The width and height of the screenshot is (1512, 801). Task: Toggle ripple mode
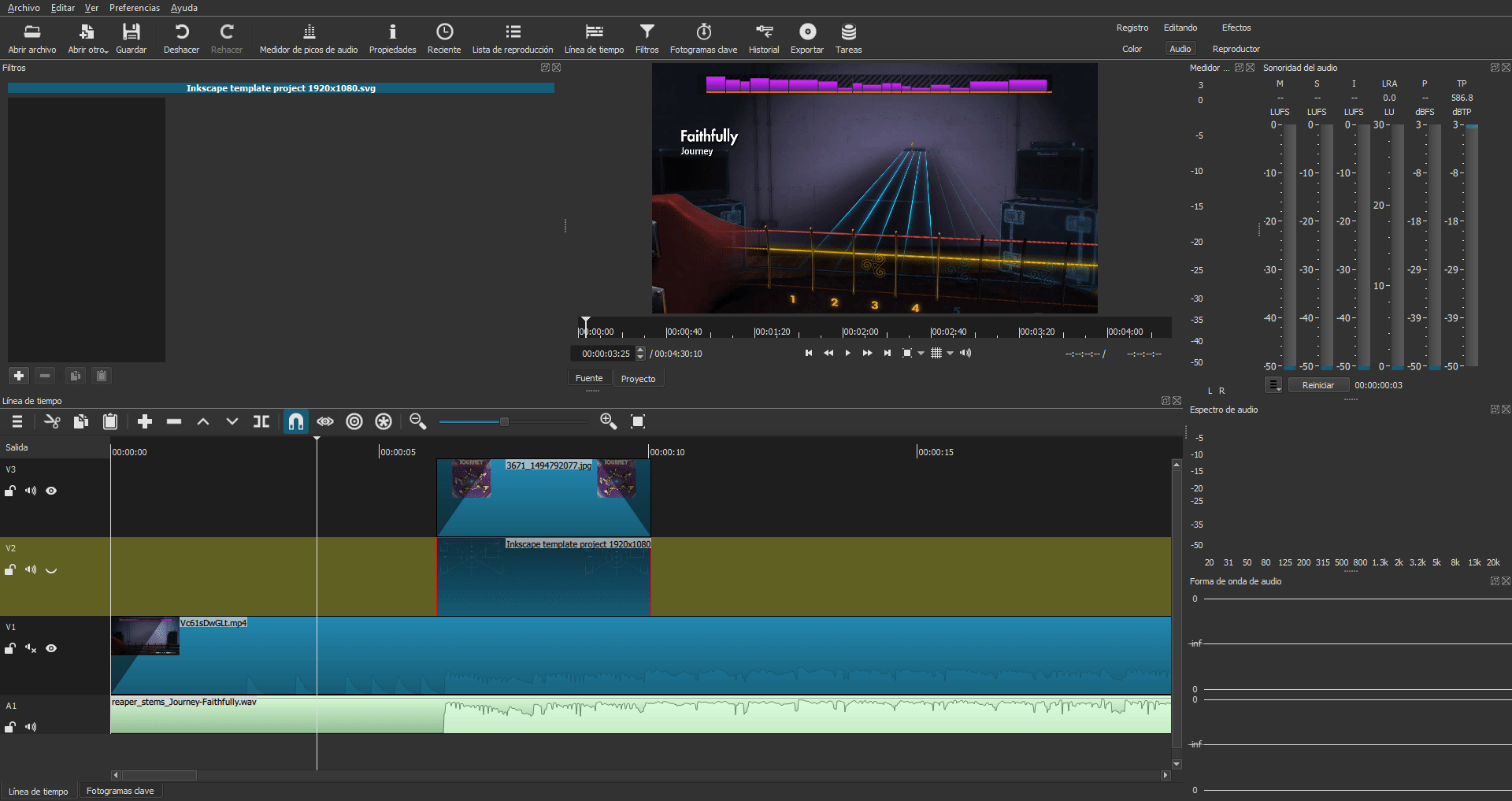354,421
